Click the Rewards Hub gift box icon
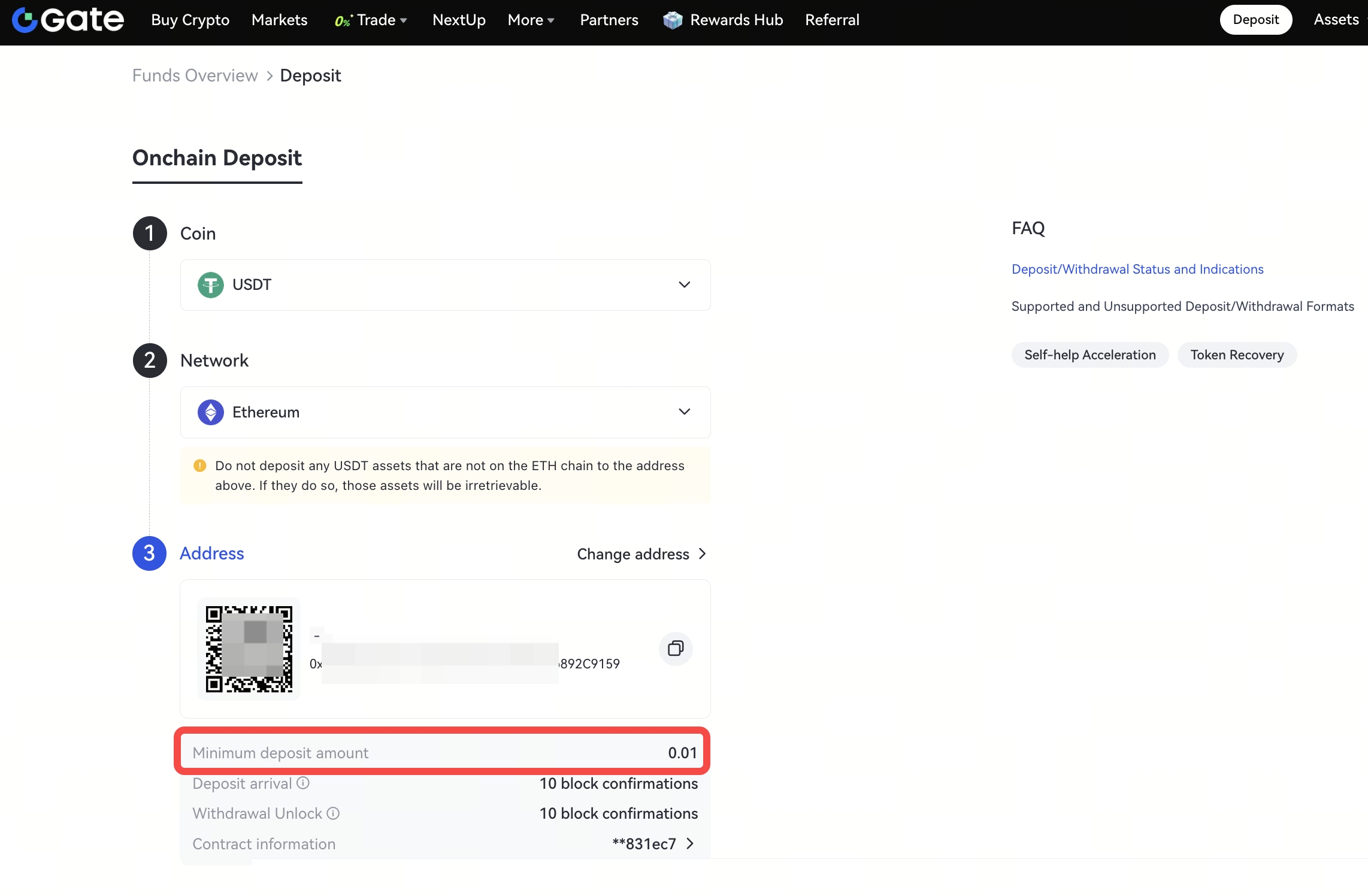This screenshot has width=1368, height=896. 673,20
